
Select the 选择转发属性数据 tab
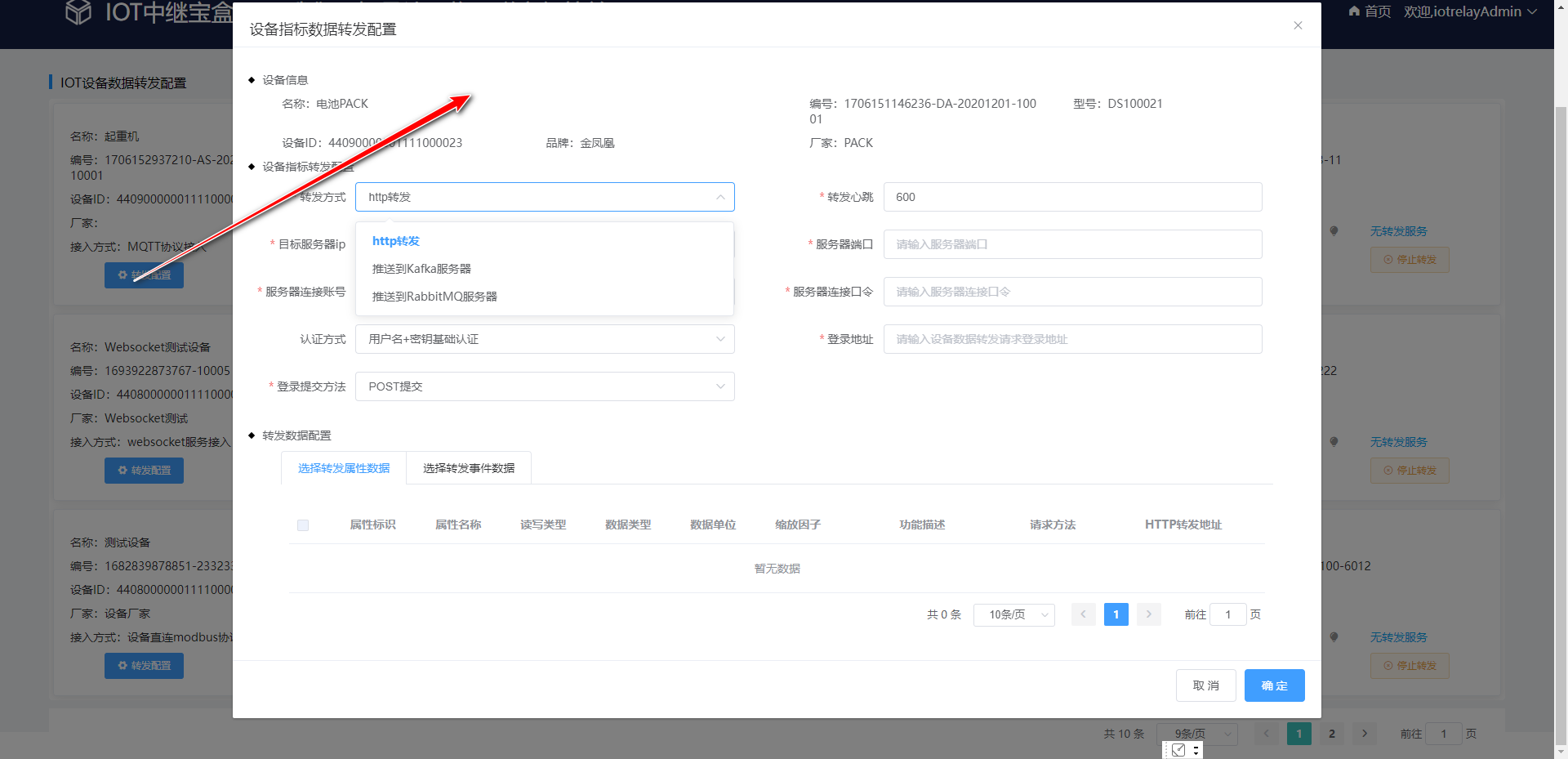(x=343, y=468)
